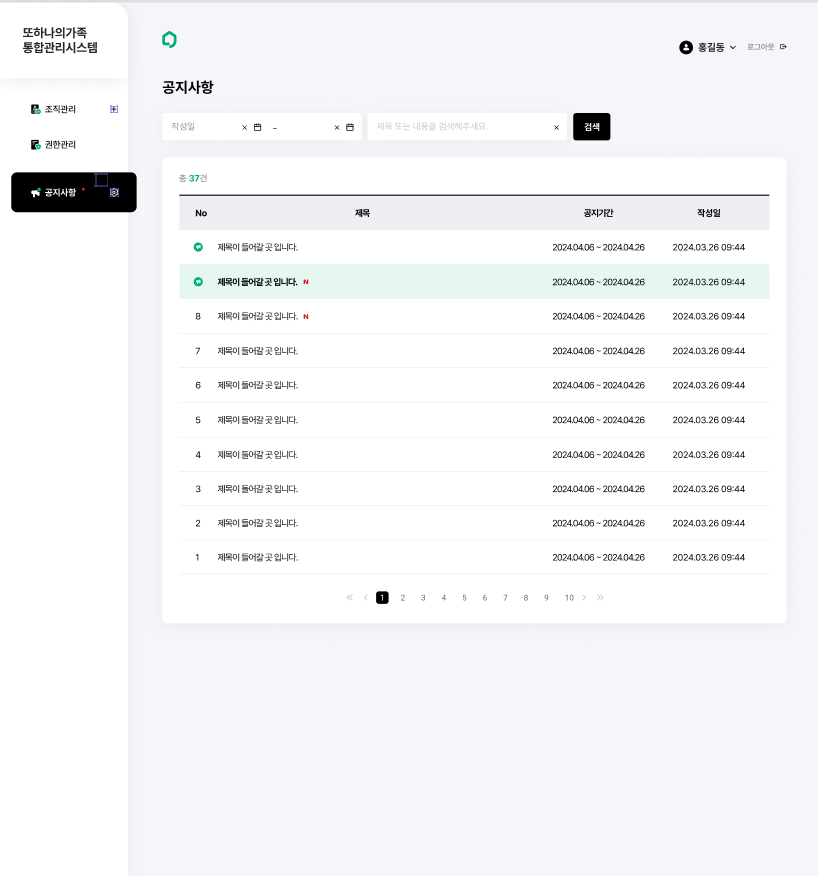Open the bold highlighted notice title
Viewport: 818px width, 876px height.
(258, 282)
